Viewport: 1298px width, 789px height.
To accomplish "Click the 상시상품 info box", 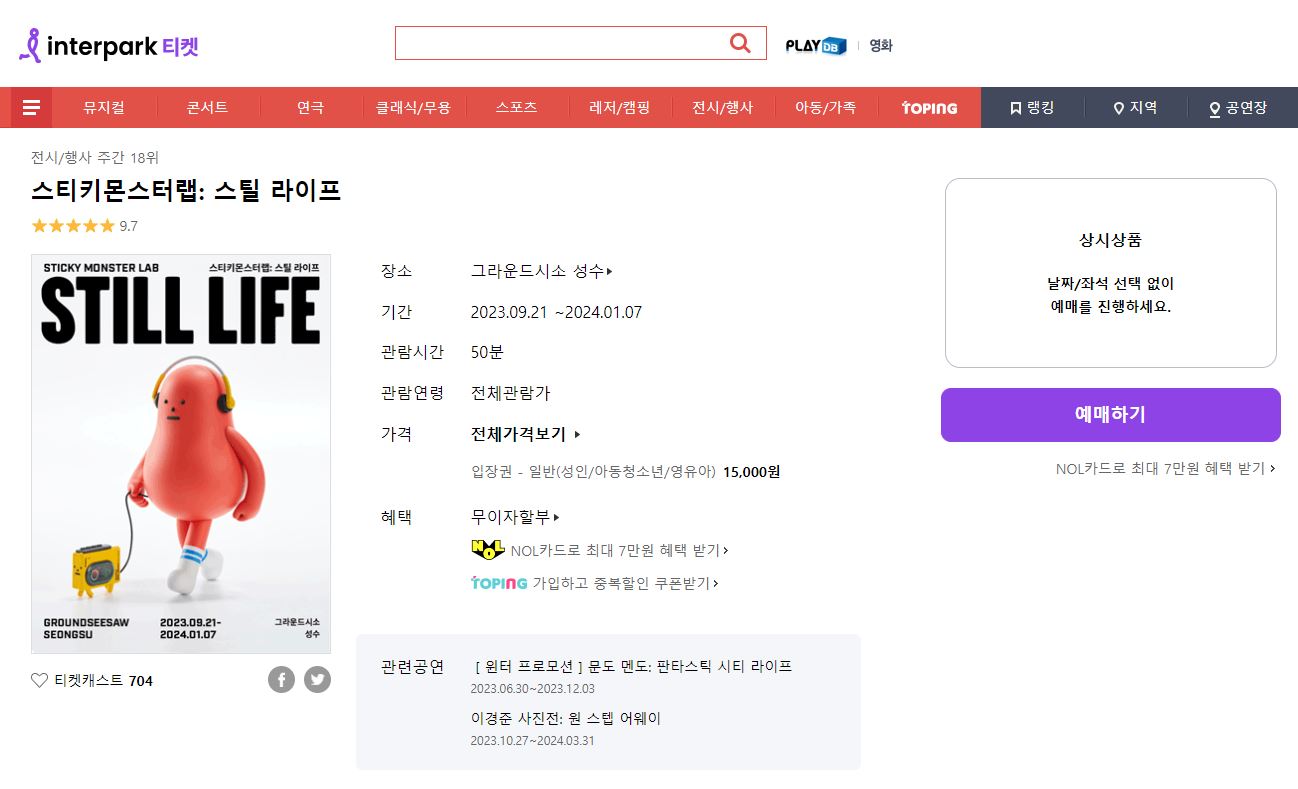I will coord(1110,273).
